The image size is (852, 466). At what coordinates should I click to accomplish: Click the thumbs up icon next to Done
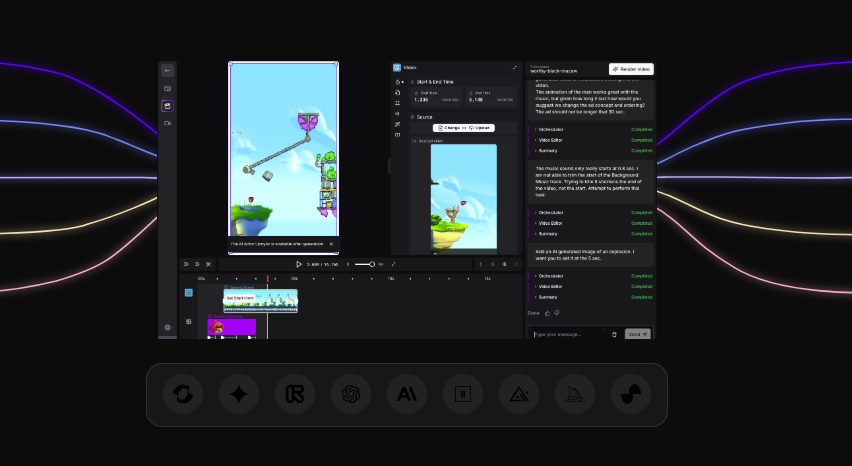click(548, 313)
